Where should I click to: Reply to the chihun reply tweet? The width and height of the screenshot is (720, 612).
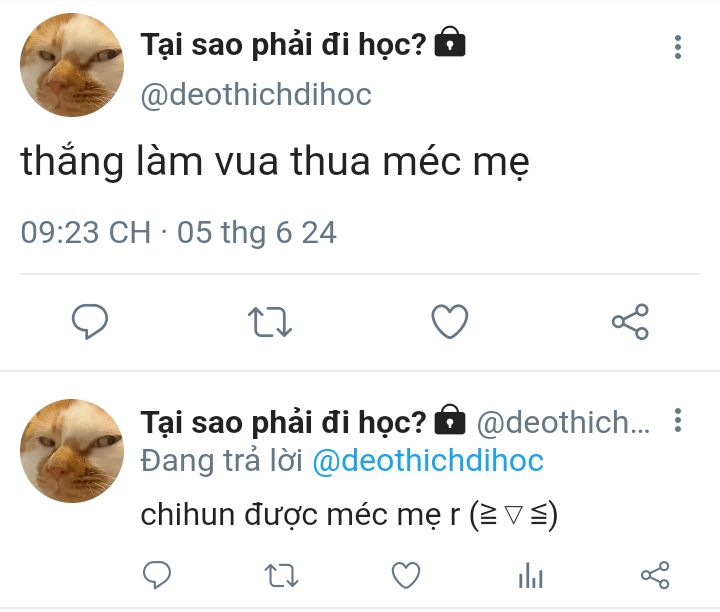(x=157, y=574)
